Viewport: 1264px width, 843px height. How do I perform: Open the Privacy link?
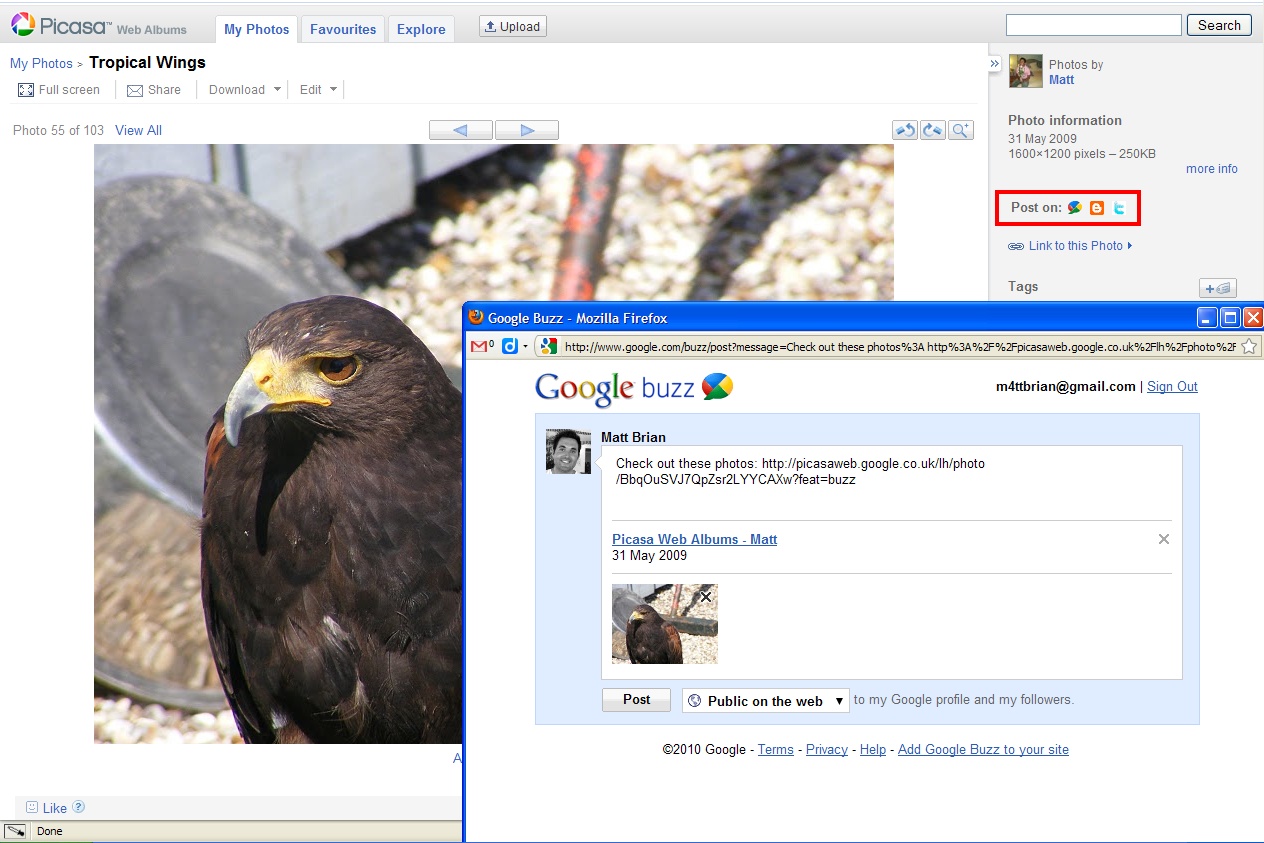click(x=827, y=749)
